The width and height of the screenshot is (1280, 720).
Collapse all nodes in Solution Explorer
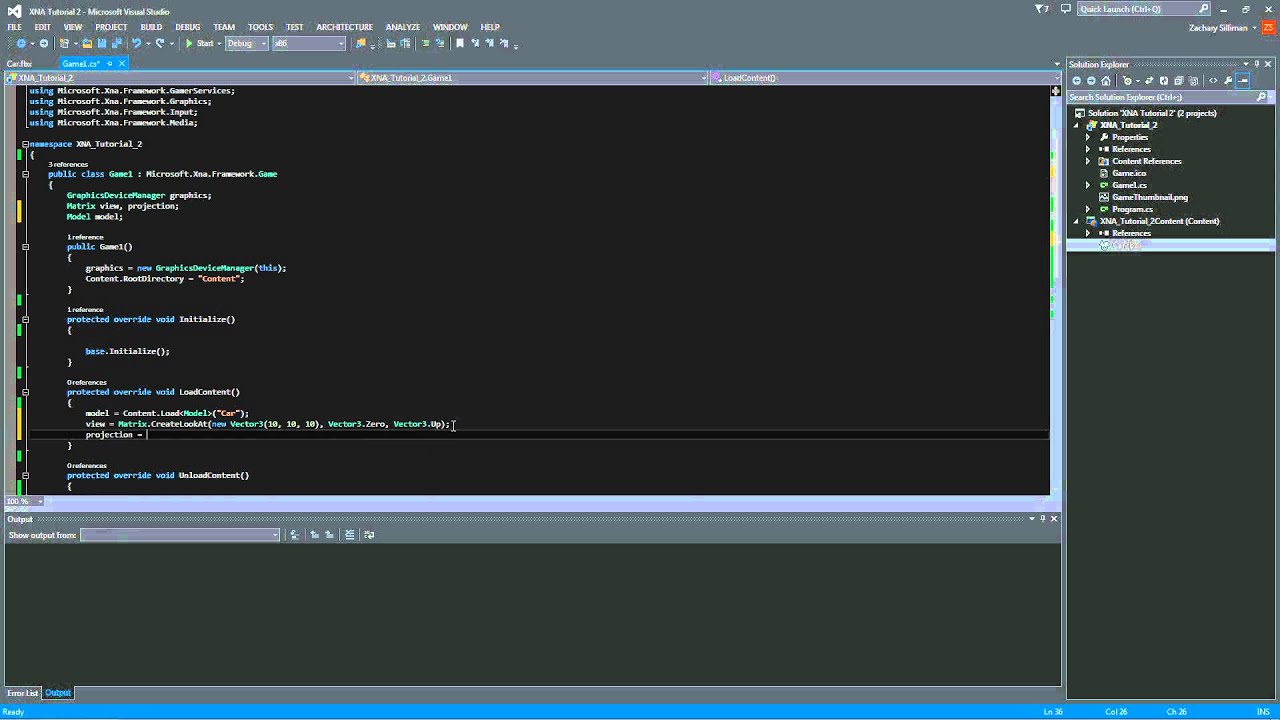1179,81
